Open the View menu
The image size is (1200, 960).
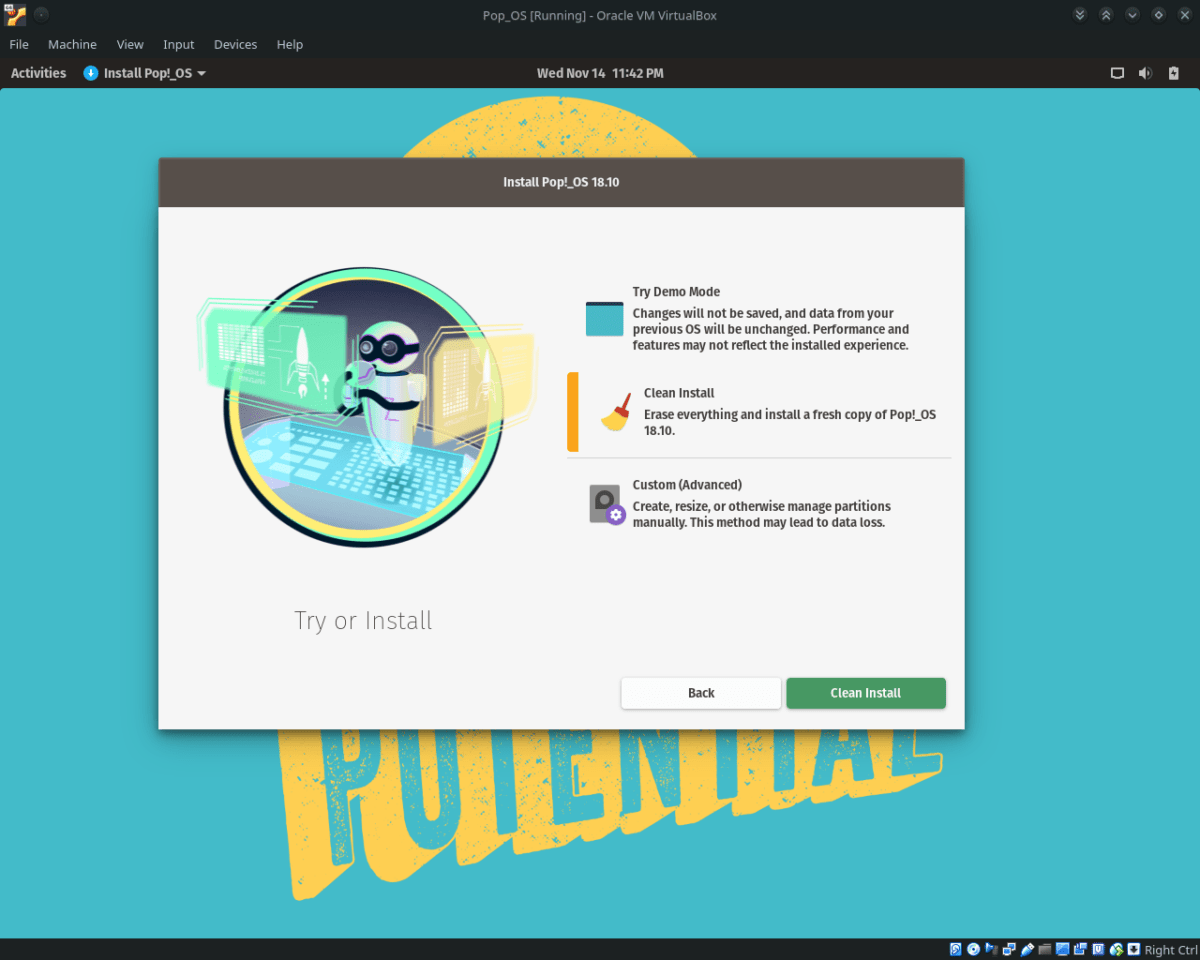[x=130, y=44]
